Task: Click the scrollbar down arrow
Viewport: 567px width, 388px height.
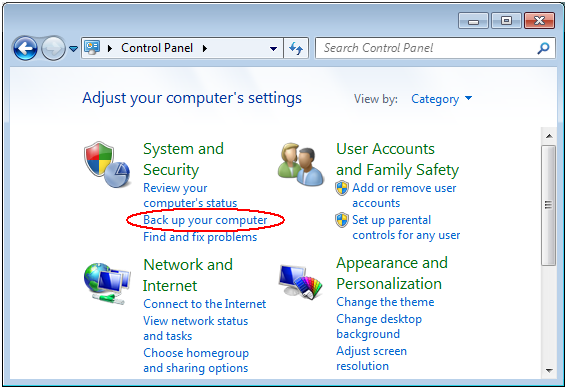Action: (549, 370)
